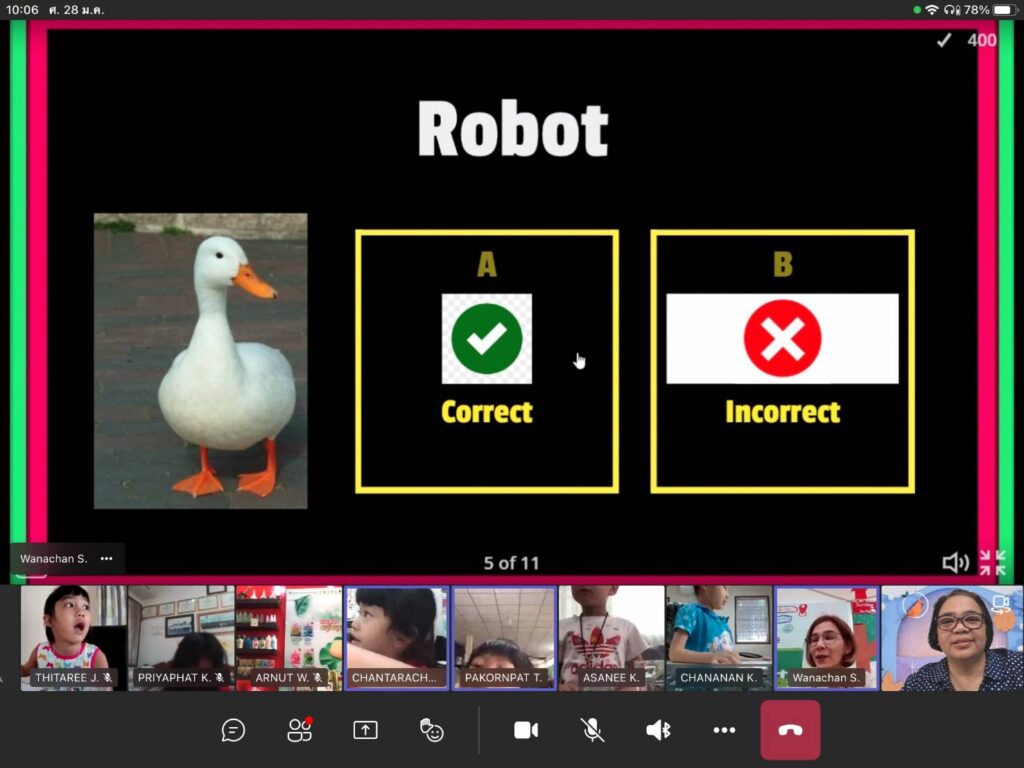Hang up the call
Image resolution: width=1024 pixels, height=768 pixels.
[790, 730]
